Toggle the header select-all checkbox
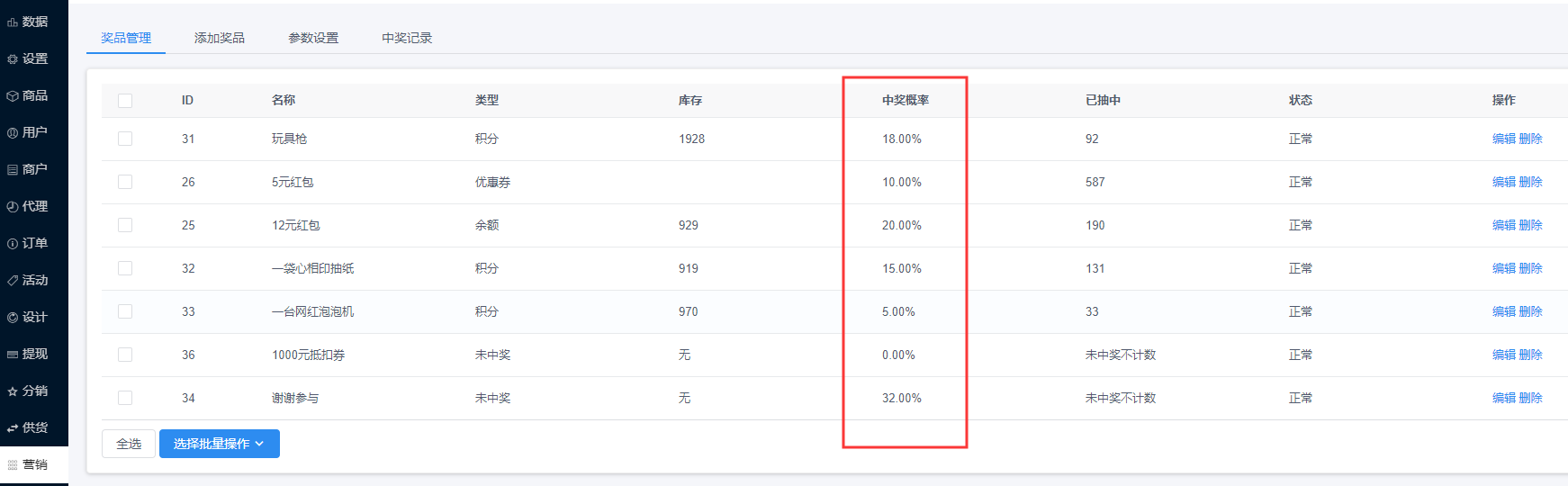Image resolution: width=1568 pixels, height=486 pixels. coord(125,101)
